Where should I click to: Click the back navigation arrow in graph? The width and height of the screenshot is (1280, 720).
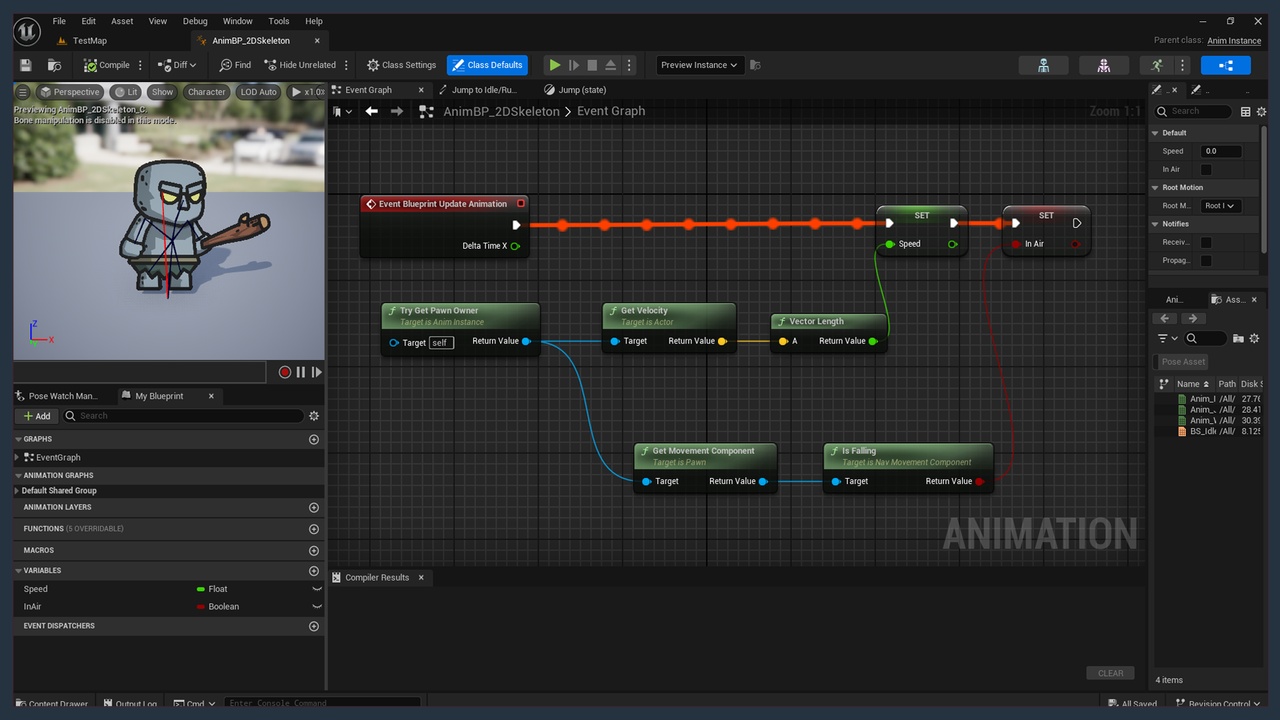372,111
